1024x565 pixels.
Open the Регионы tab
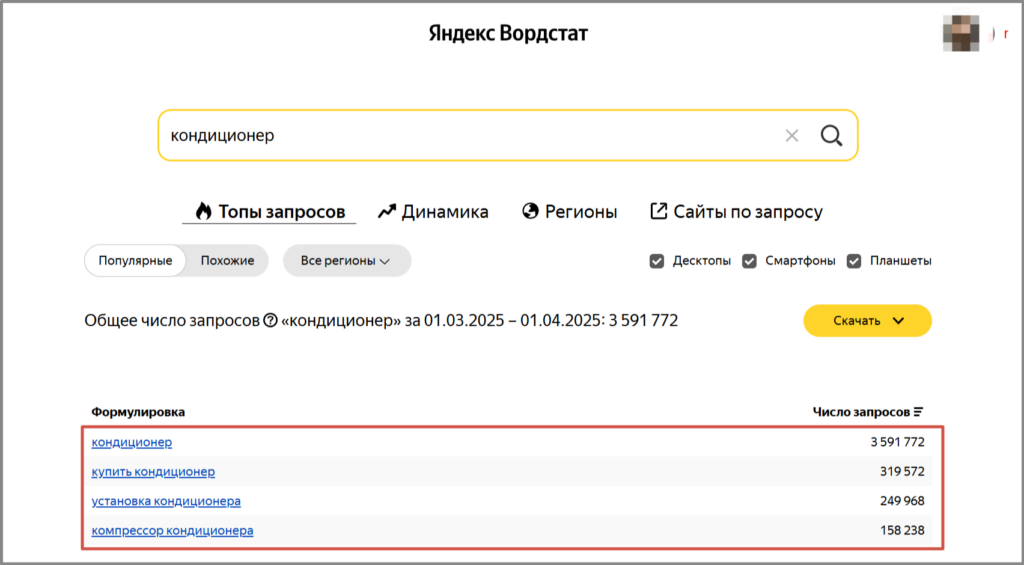[x=569, y=212]
